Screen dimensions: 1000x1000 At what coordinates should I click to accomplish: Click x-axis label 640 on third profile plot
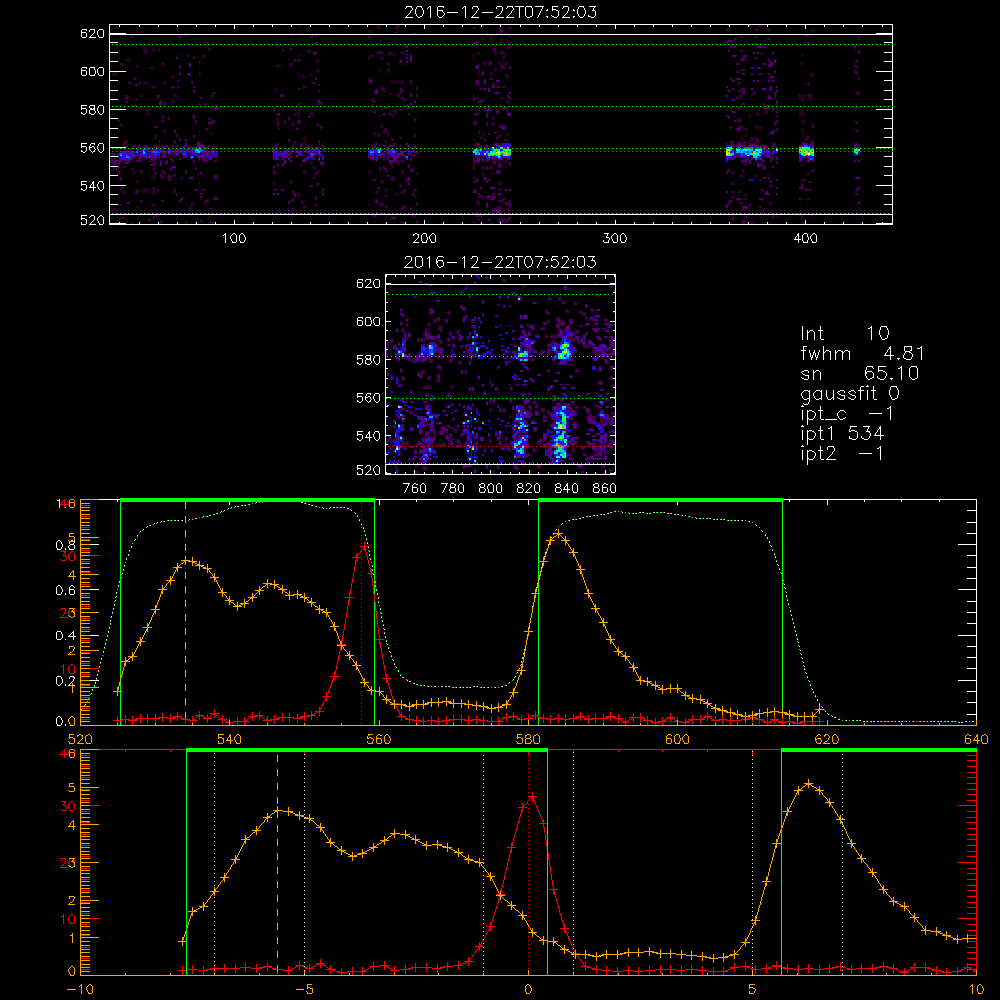pyautogui.click(x=976, y=740)
